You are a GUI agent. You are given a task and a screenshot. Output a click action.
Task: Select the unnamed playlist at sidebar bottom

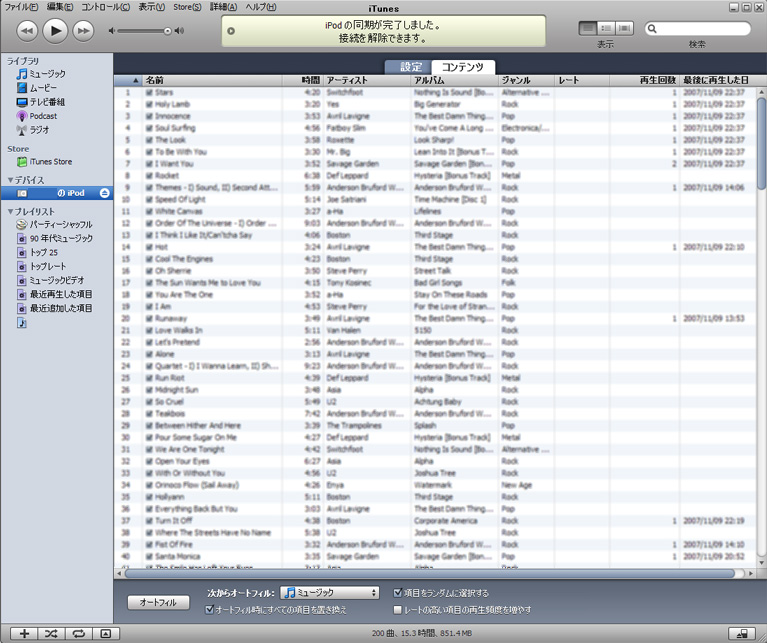click(22, 323)
